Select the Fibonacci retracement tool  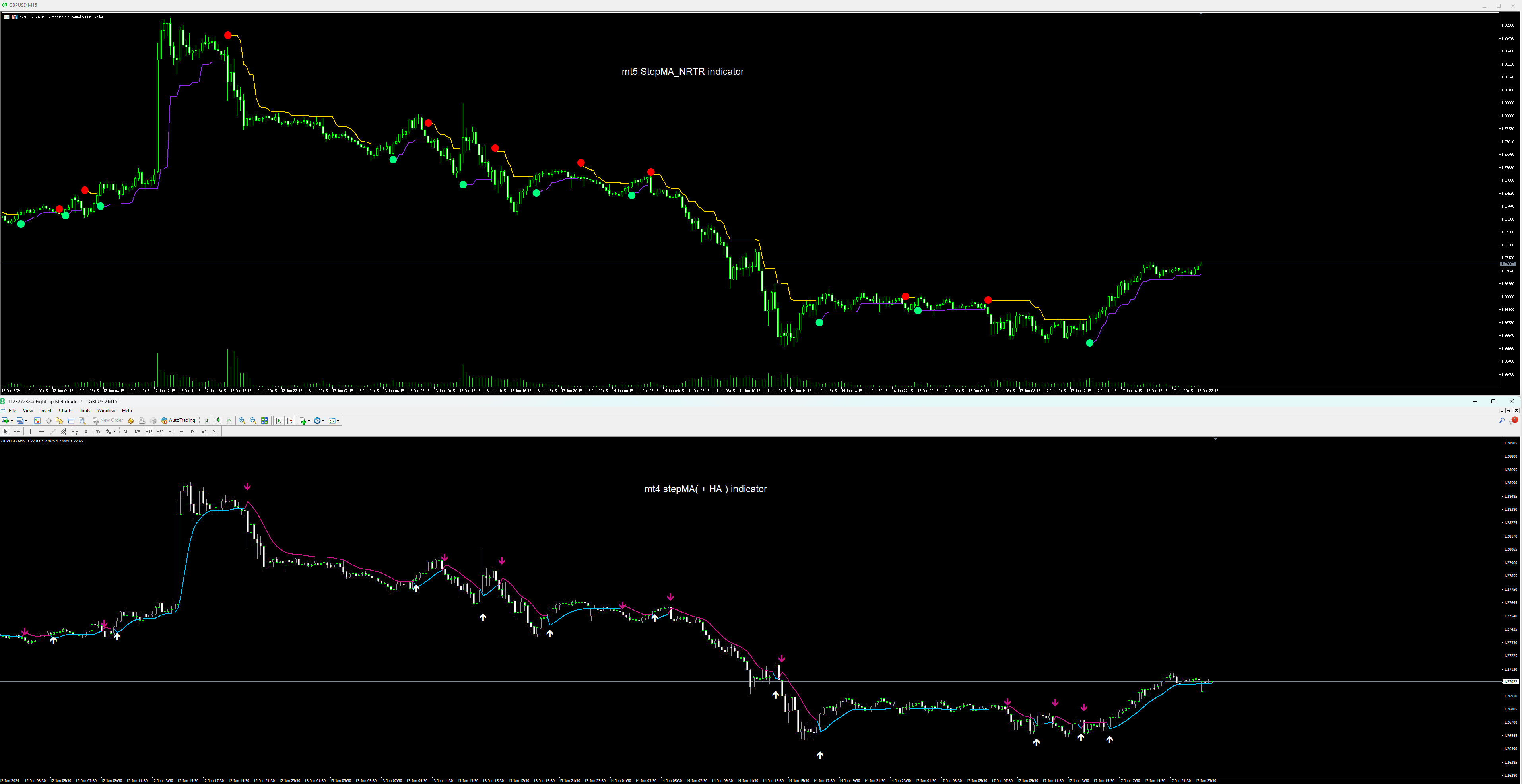coord(75,432)
